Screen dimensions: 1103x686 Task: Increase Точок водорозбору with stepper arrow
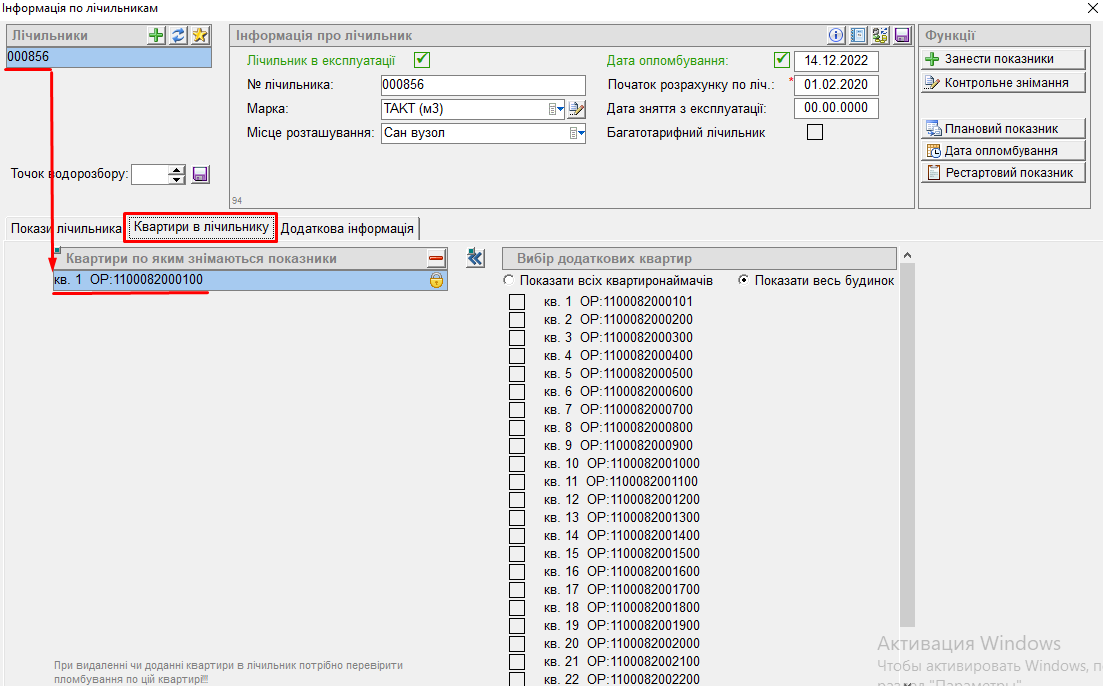177,169
